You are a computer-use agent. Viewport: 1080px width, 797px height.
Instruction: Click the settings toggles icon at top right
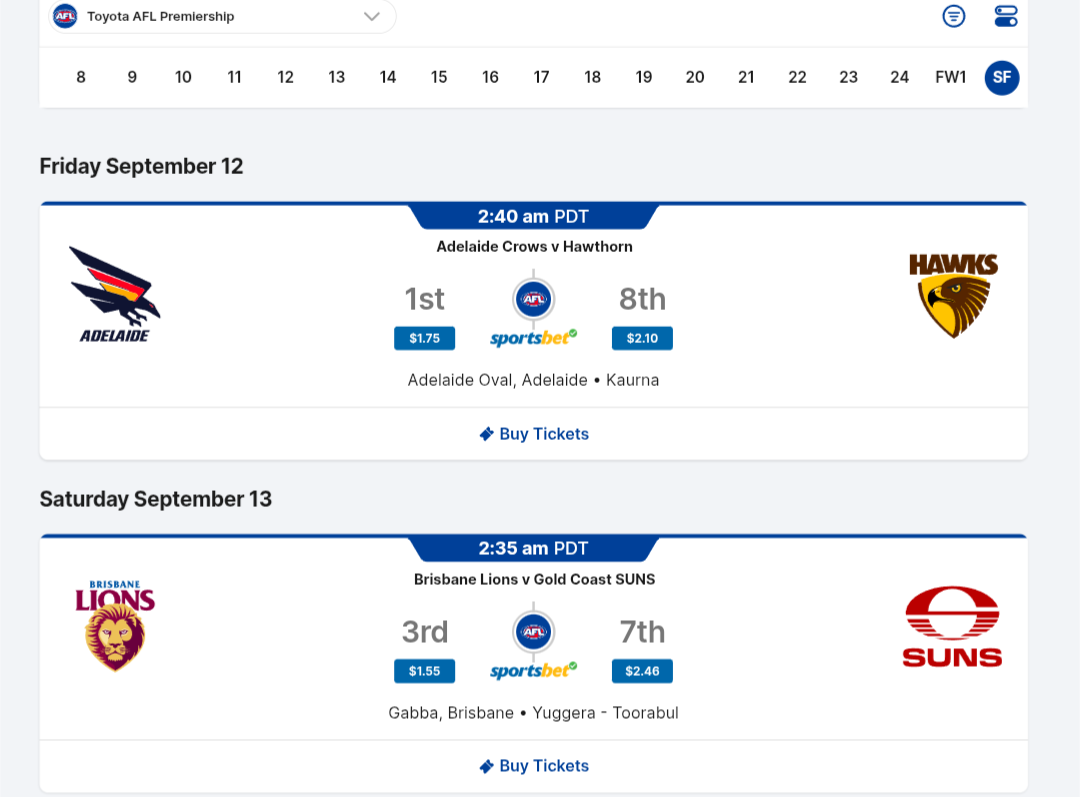pyautogui.click(x=1006, y=16)
